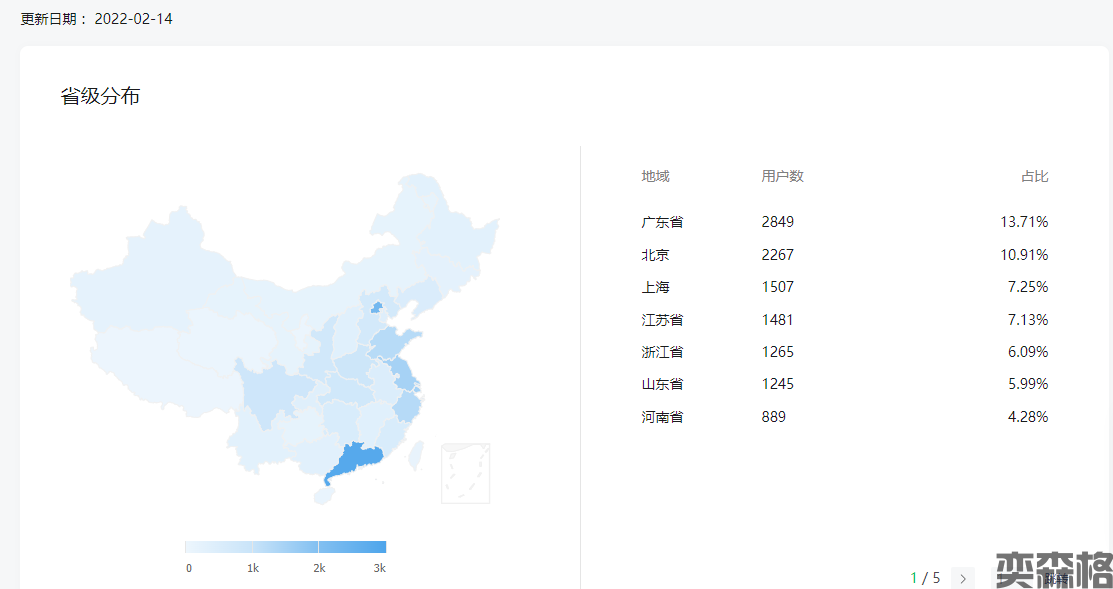
Task: Click the 跳转 jump button
Action: pos(1056,578)
